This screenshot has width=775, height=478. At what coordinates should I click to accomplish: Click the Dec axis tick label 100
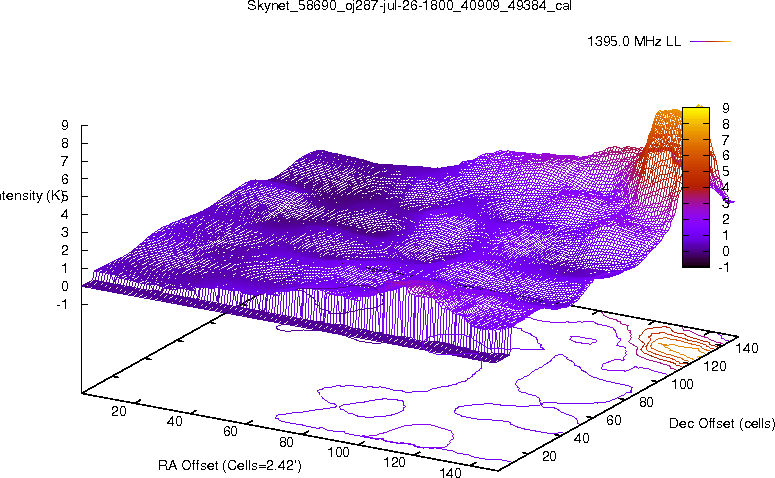tap(682, 384)
